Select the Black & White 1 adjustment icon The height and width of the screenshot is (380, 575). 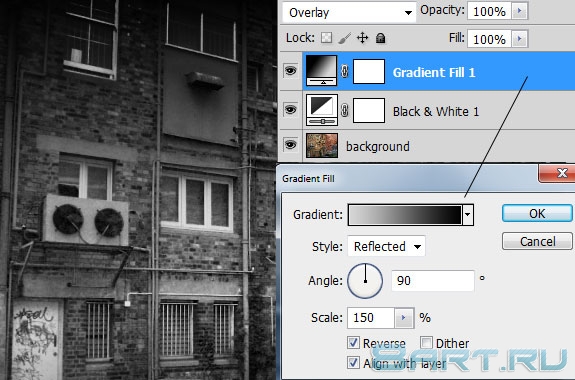[322, 110]
